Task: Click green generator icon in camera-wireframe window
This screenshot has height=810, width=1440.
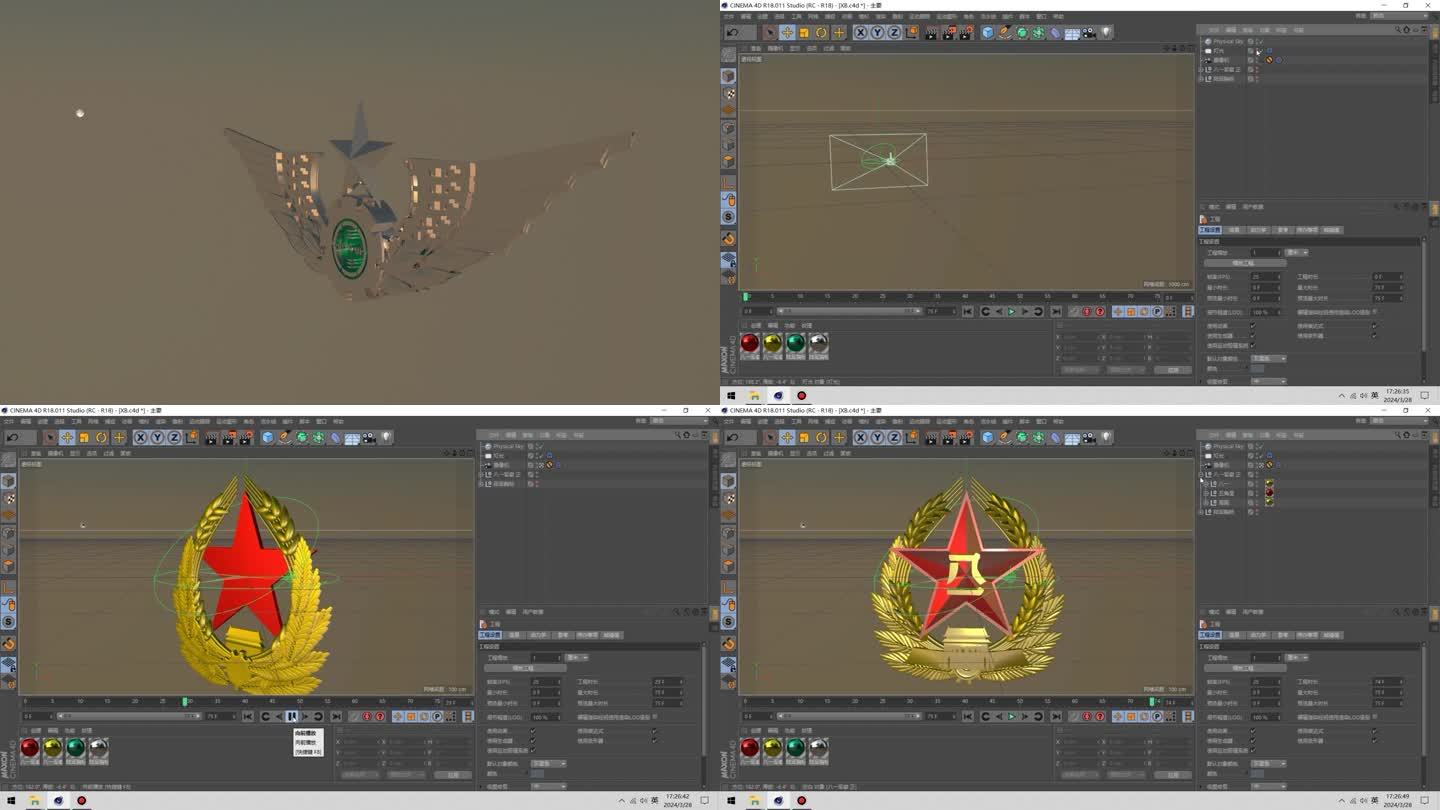Action: (1022, 33)
